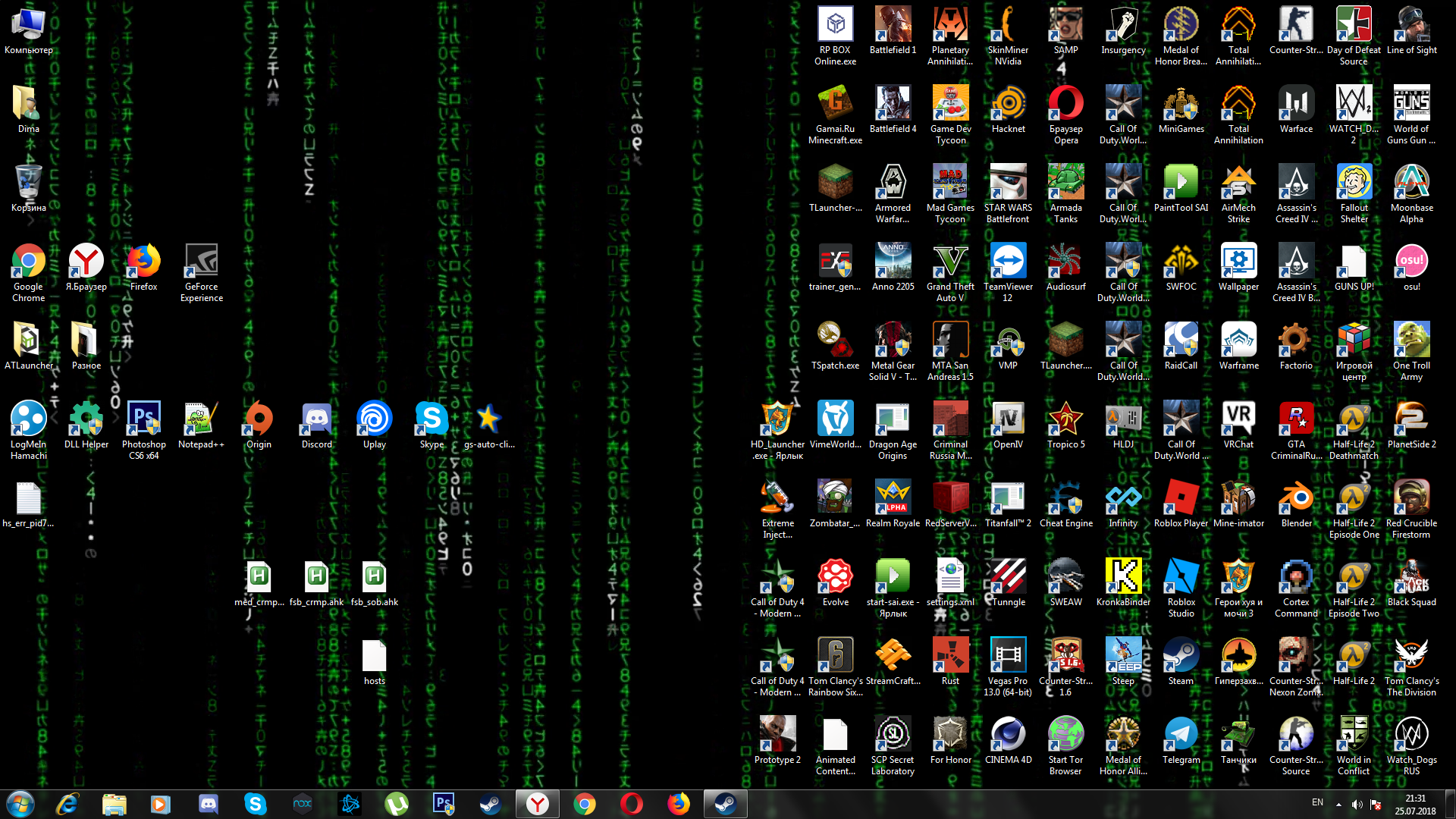The image size is (1456, 819).
Task: Open the Prototype 2 desktop shortcut
Action: 778,740
